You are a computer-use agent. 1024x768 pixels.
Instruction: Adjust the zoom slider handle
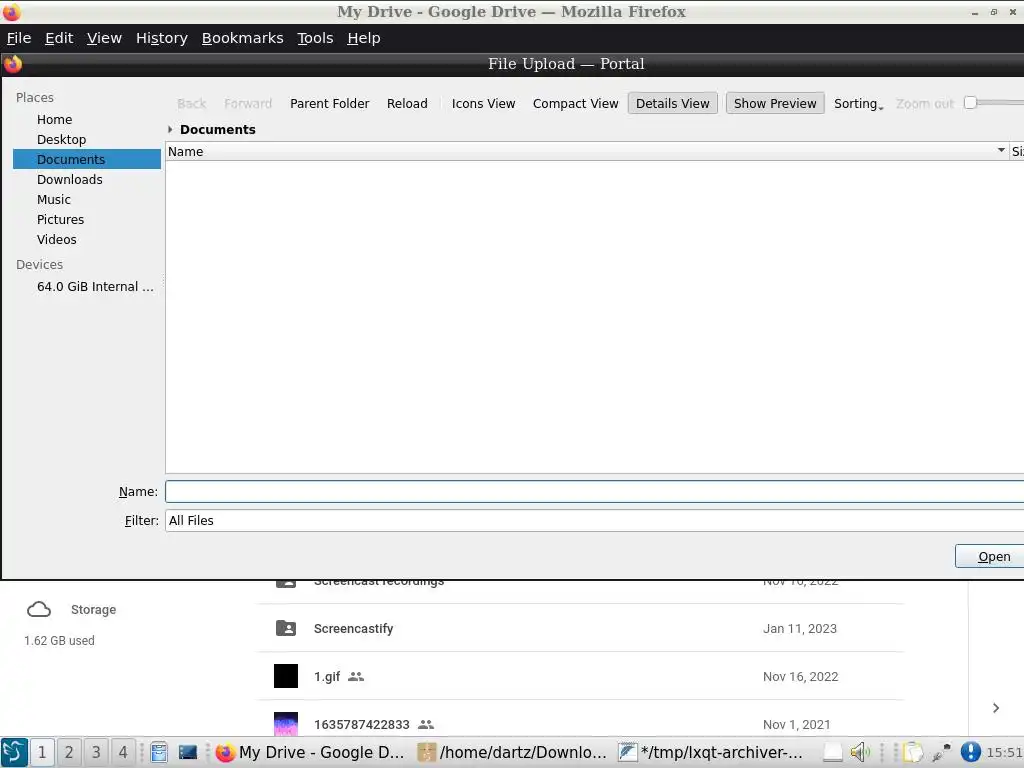click(x=970, y=103)
